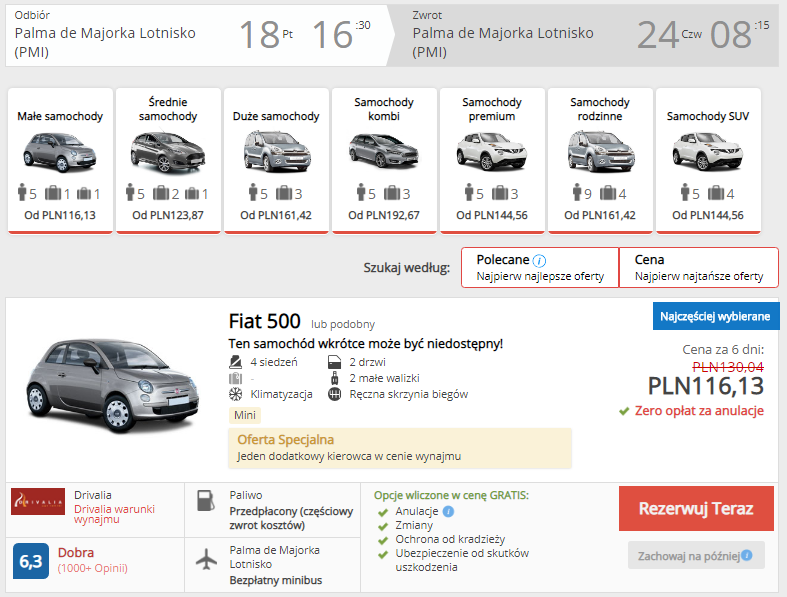The image size is (787, 597).
Task: Sort by Cena cheapest offers first
Action: [x=699, y=267]
